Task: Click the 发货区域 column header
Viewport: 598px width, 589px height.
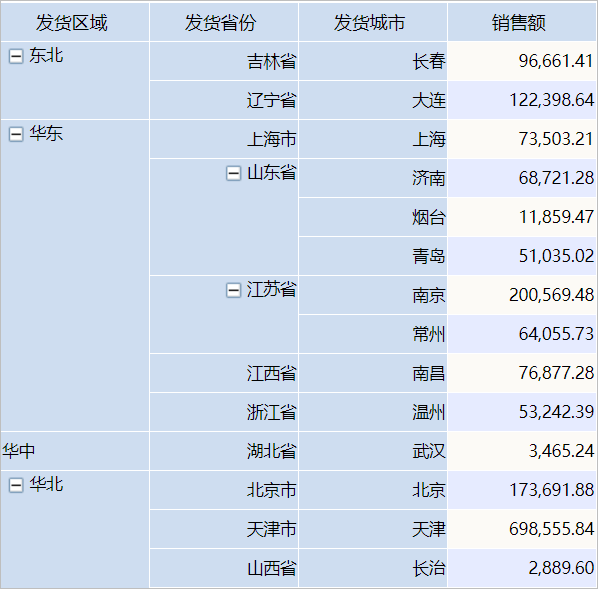Action: pos(75,21)
